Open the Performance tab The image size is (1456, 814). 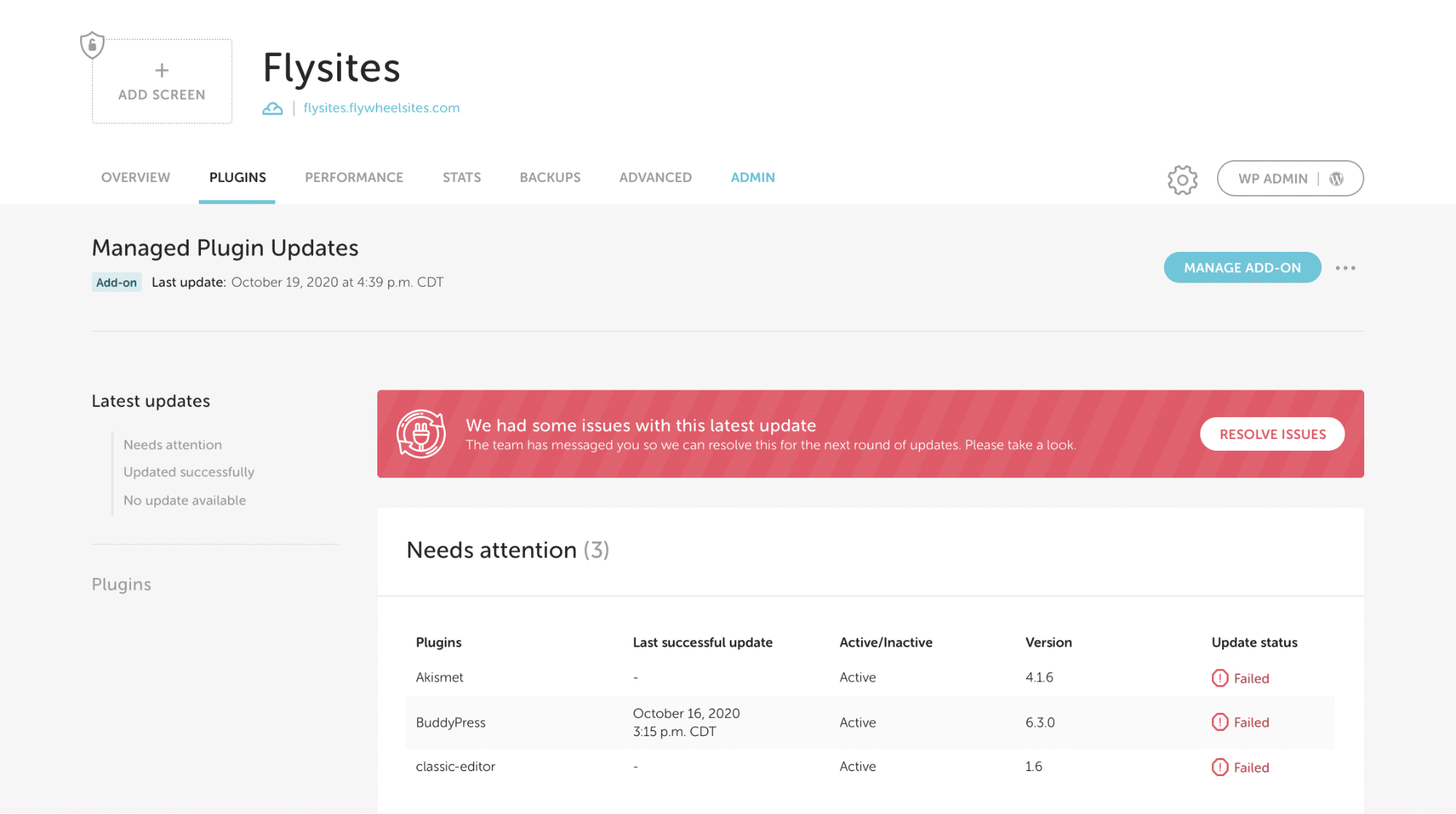point(354,178)
